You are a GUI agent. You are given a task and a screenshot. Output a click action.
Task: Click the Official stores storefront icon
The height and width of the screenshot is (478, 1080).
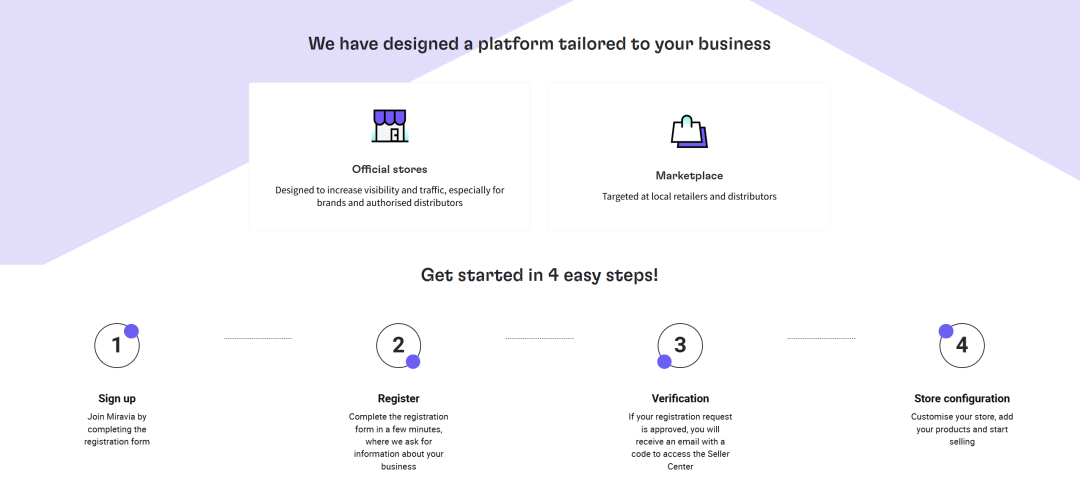[390, 126]
